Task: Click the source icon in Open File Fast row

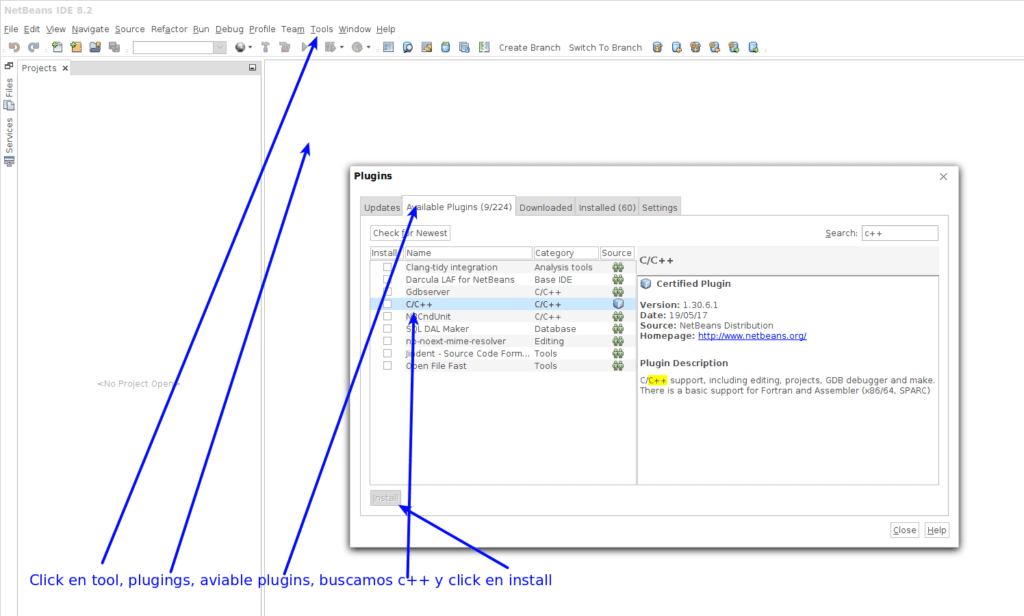Action: (618, 366)
